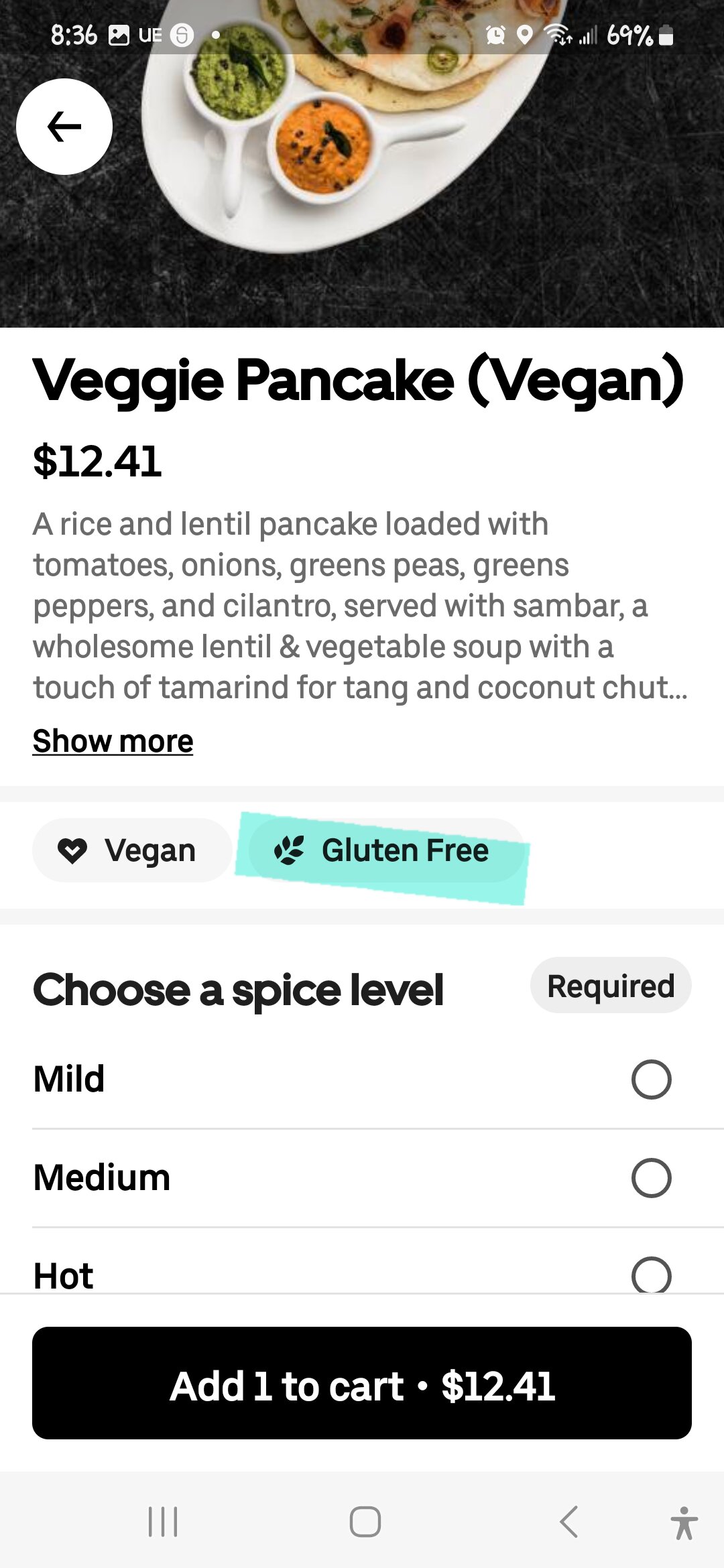Viewport: 724px width, 1568px height.
Task: Tap the Vegan dietary tag
Action: [x=132, y=850]
